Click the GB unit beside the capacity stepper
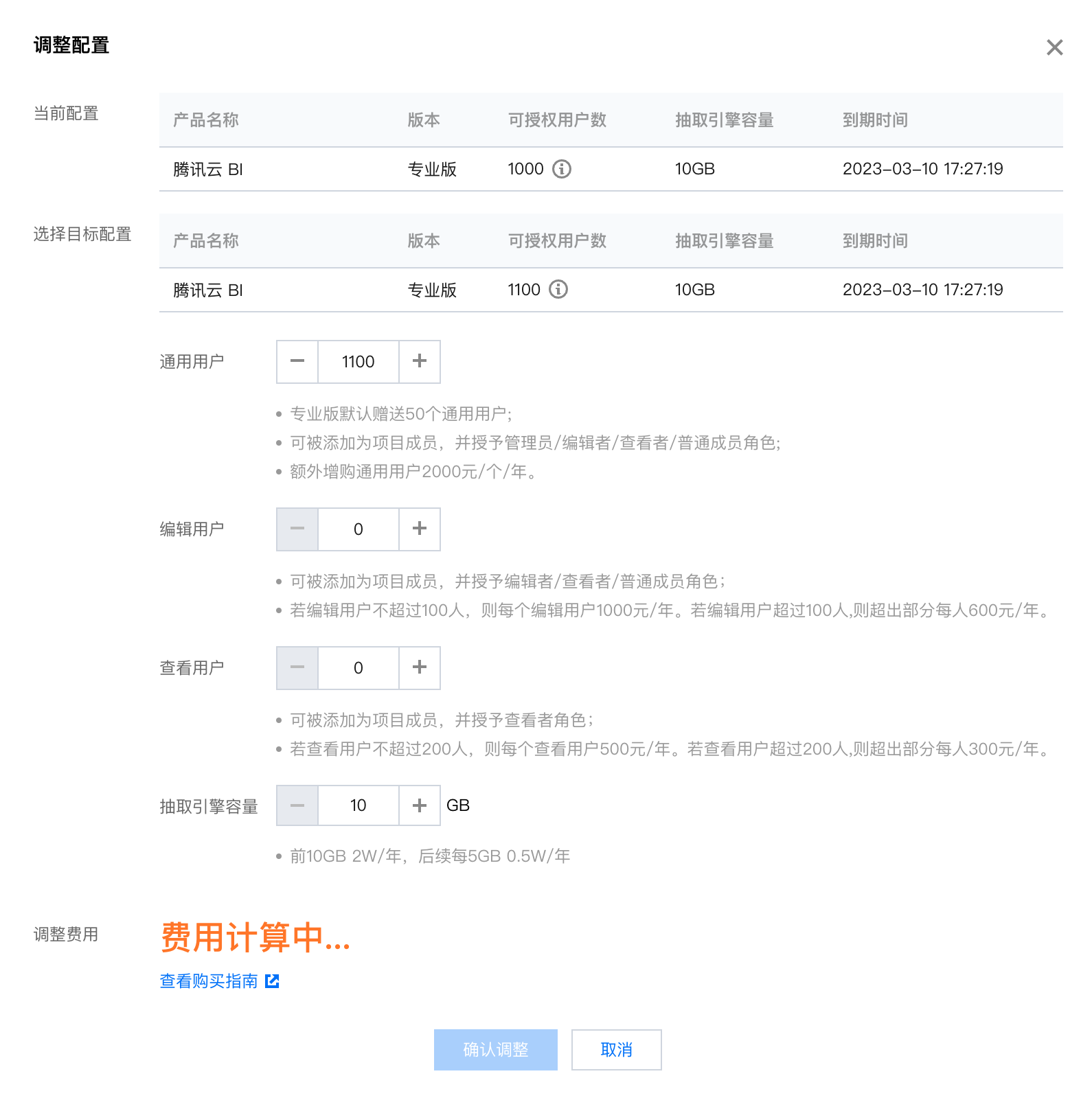The image size is (1092, 1100). tap(458, 805)
